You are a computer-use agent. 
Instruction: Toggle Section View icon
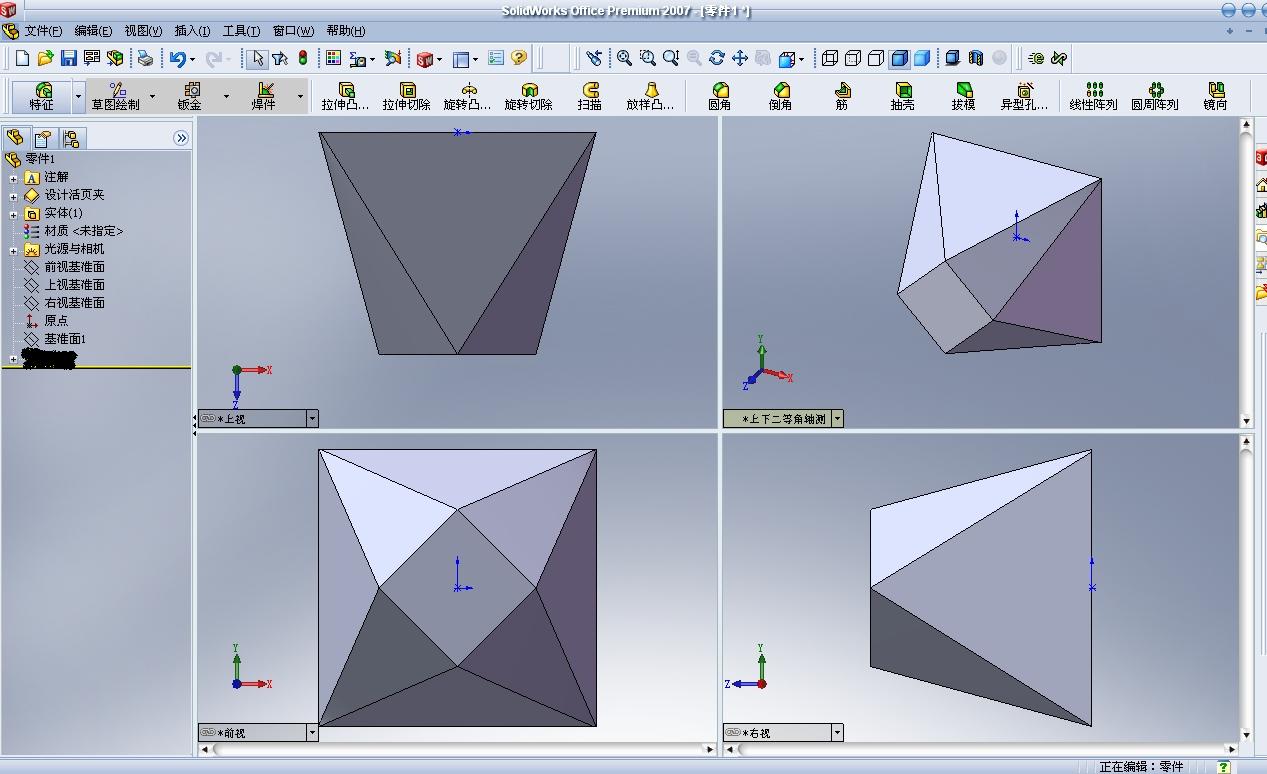(x=975, y=59)
